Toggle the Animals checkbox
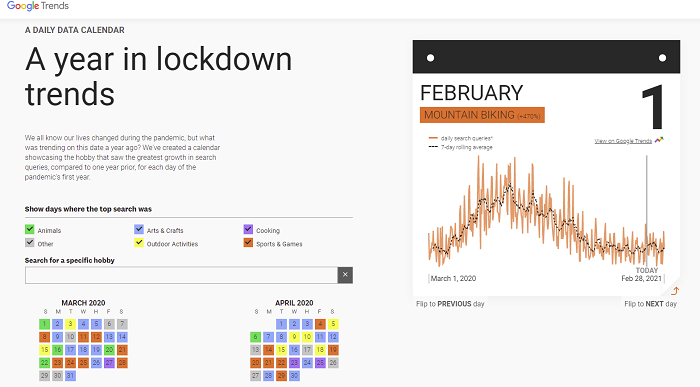This screenshot has height=387, width=700. click(29, 229)
